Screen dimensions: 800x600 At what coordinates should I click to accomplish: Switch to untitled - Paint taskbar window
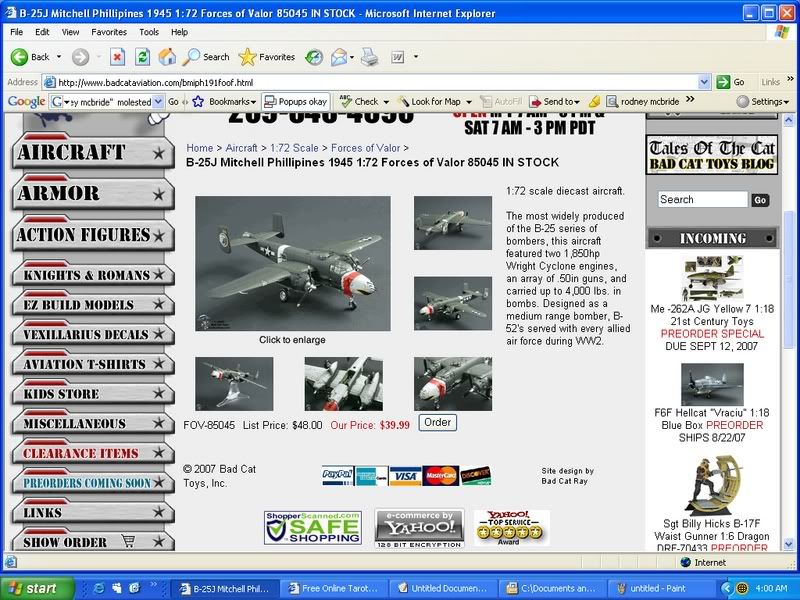tap(661, 588)
